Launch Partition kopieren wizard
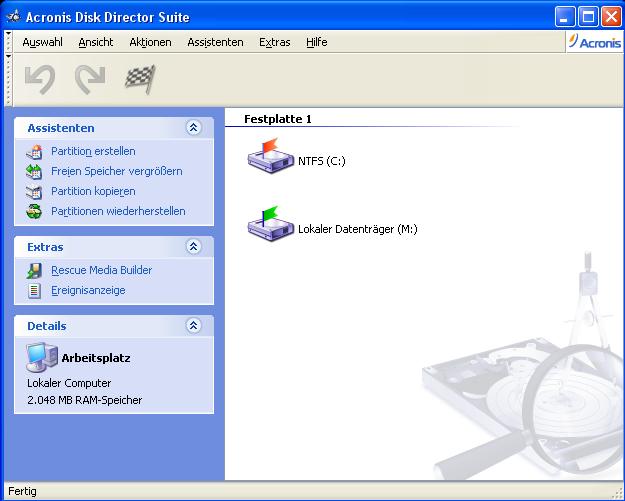Viewport: 625px width, 501px height. pos(93,191)
